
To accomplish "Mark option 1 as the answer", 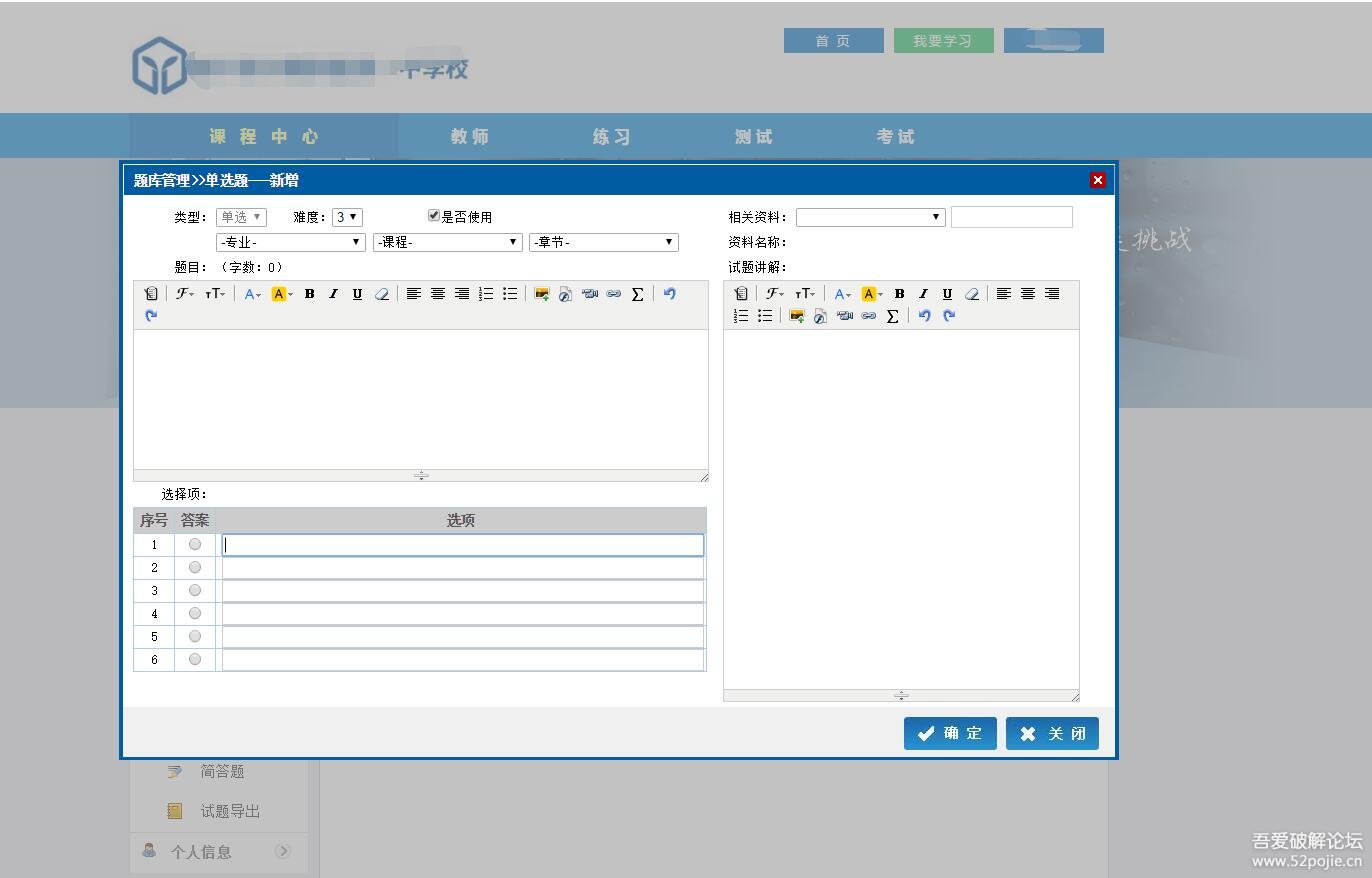I will click(195, 544).
